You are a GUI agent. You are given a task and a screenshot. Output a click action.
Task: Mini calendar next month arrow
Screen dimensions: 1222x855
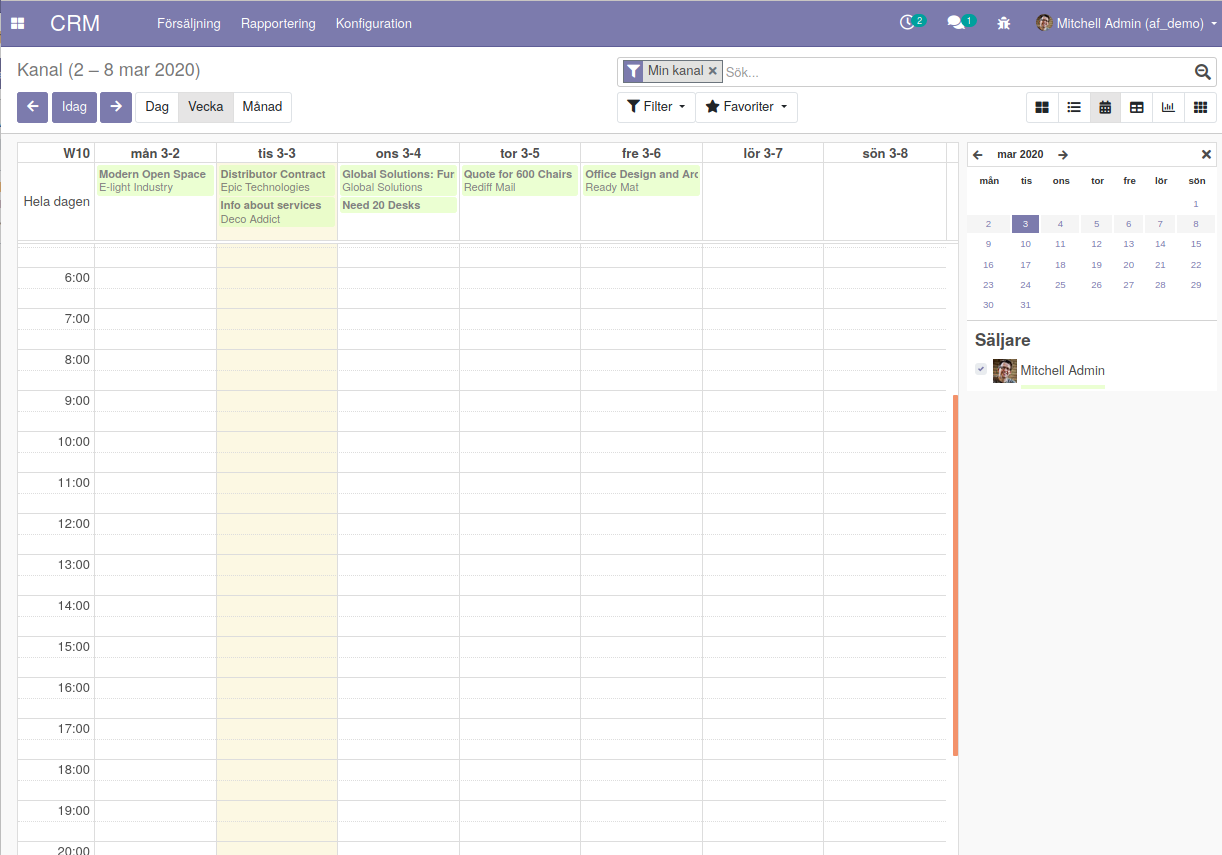[1063, 155]
